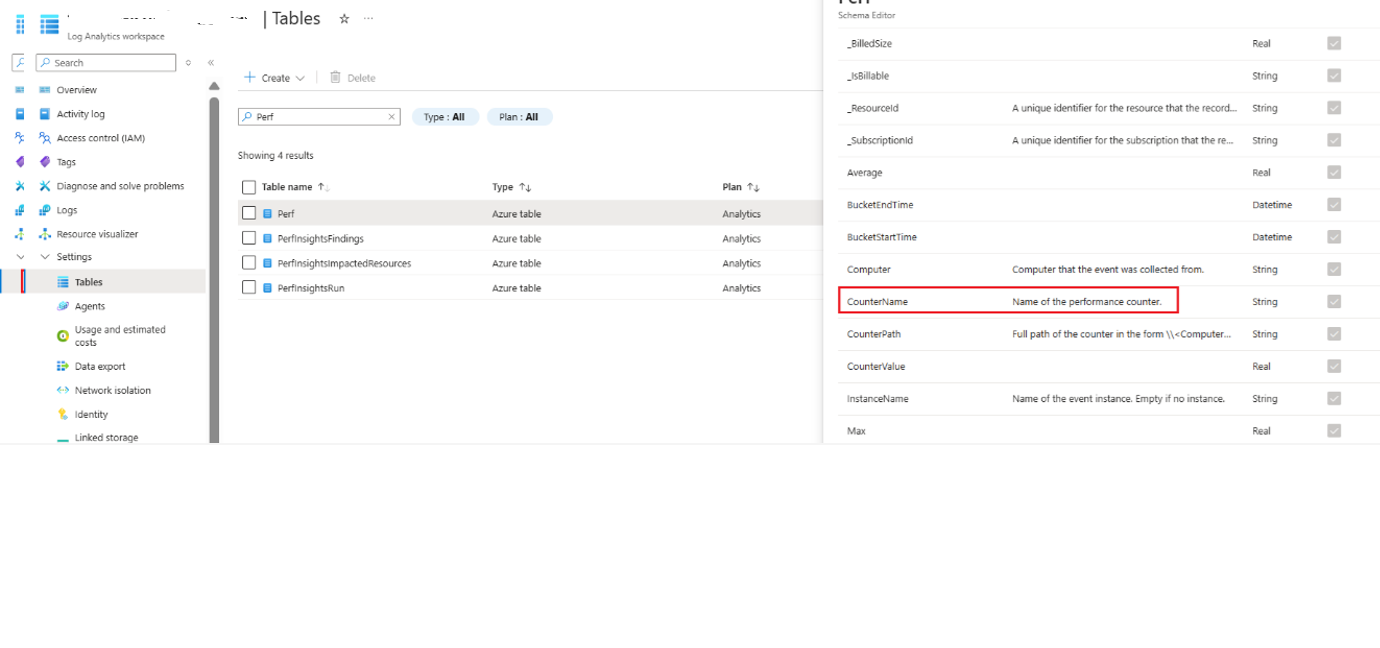This screenshot has height=648, width=1380.
Task: Open the Type : All filter
Action: click(445, 117)
